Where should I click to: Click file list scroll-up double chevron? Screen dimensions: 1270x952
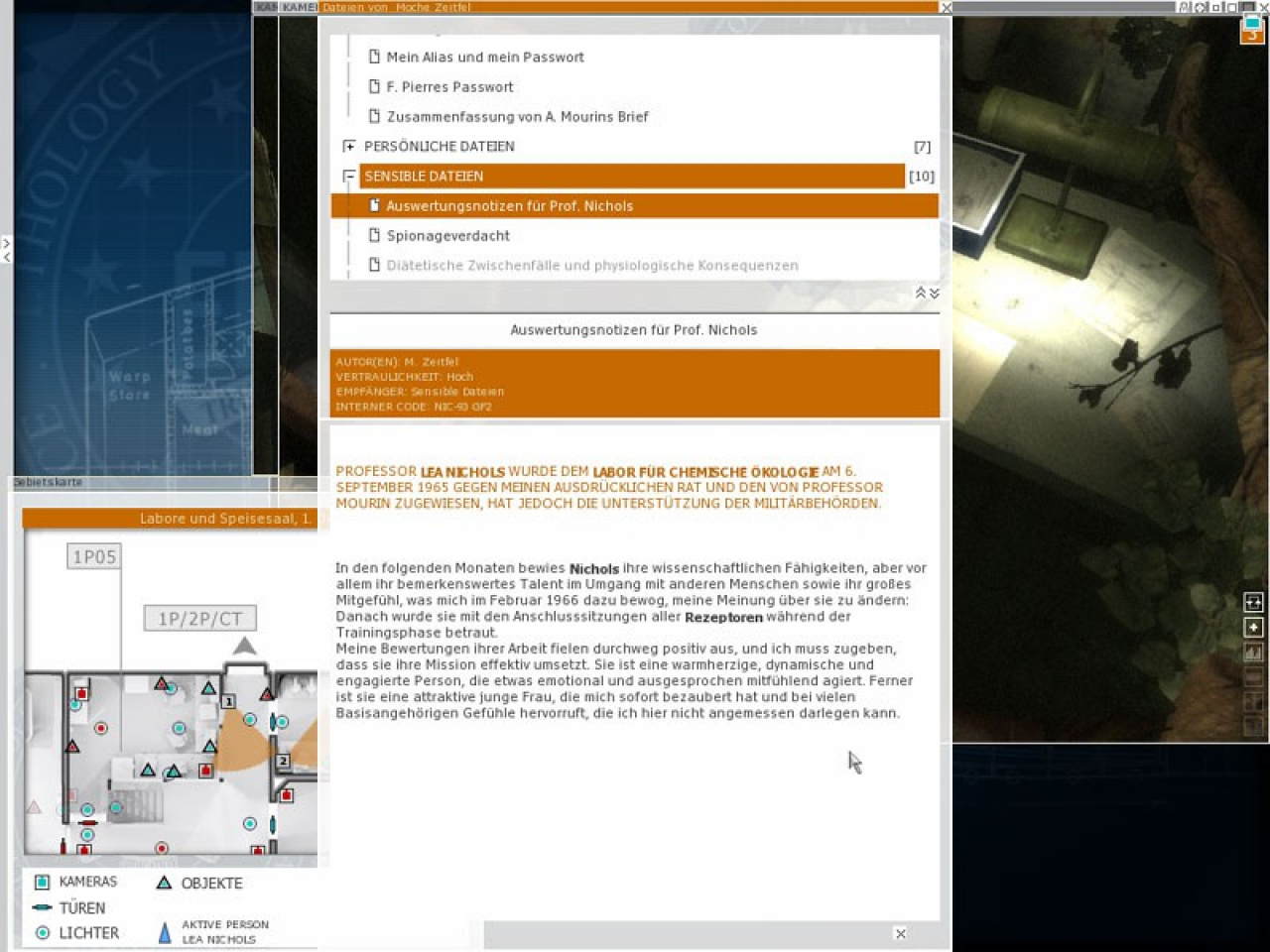(920, 294)
